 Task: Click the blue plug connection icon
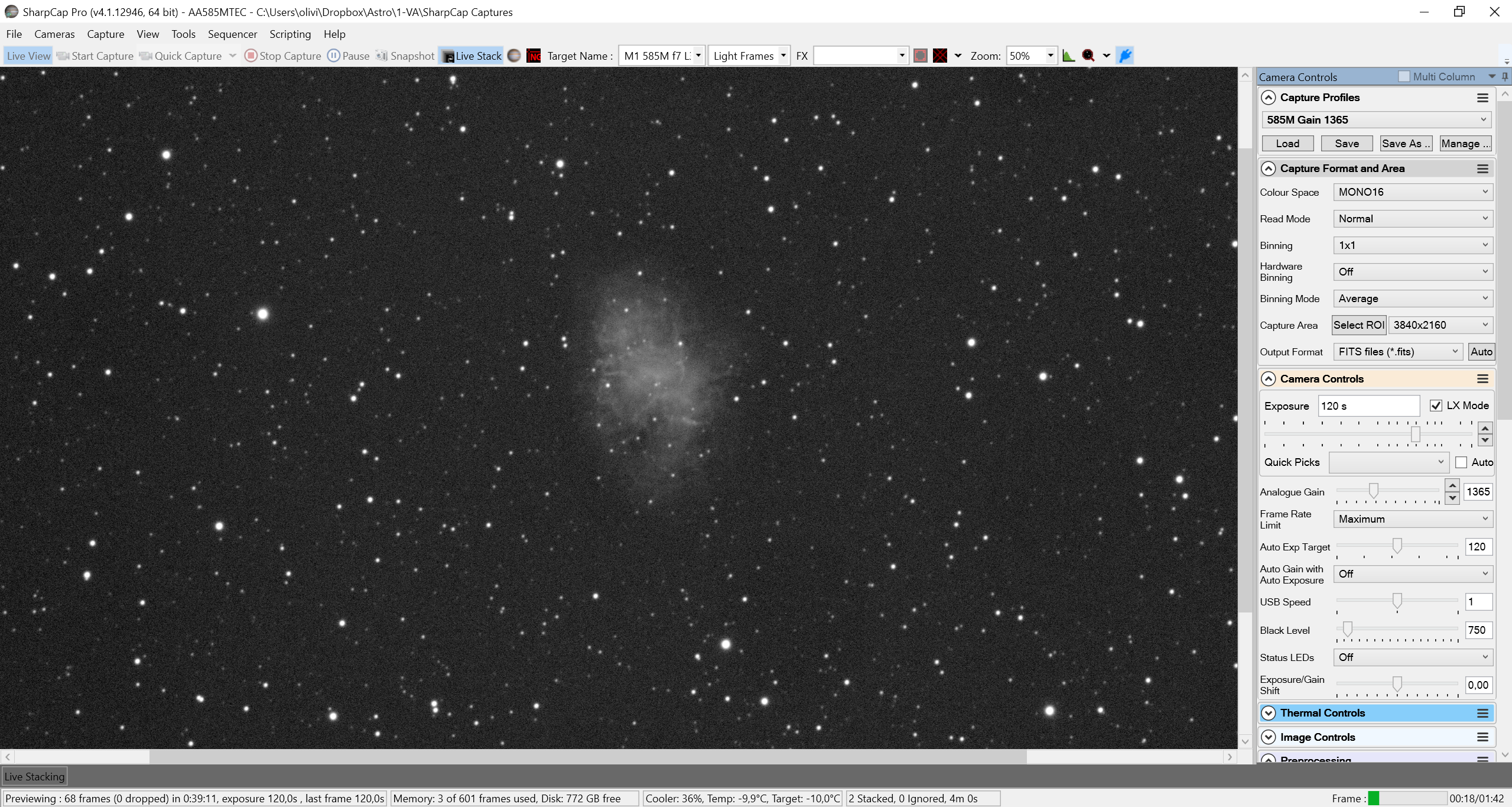tap(1126, 56)
